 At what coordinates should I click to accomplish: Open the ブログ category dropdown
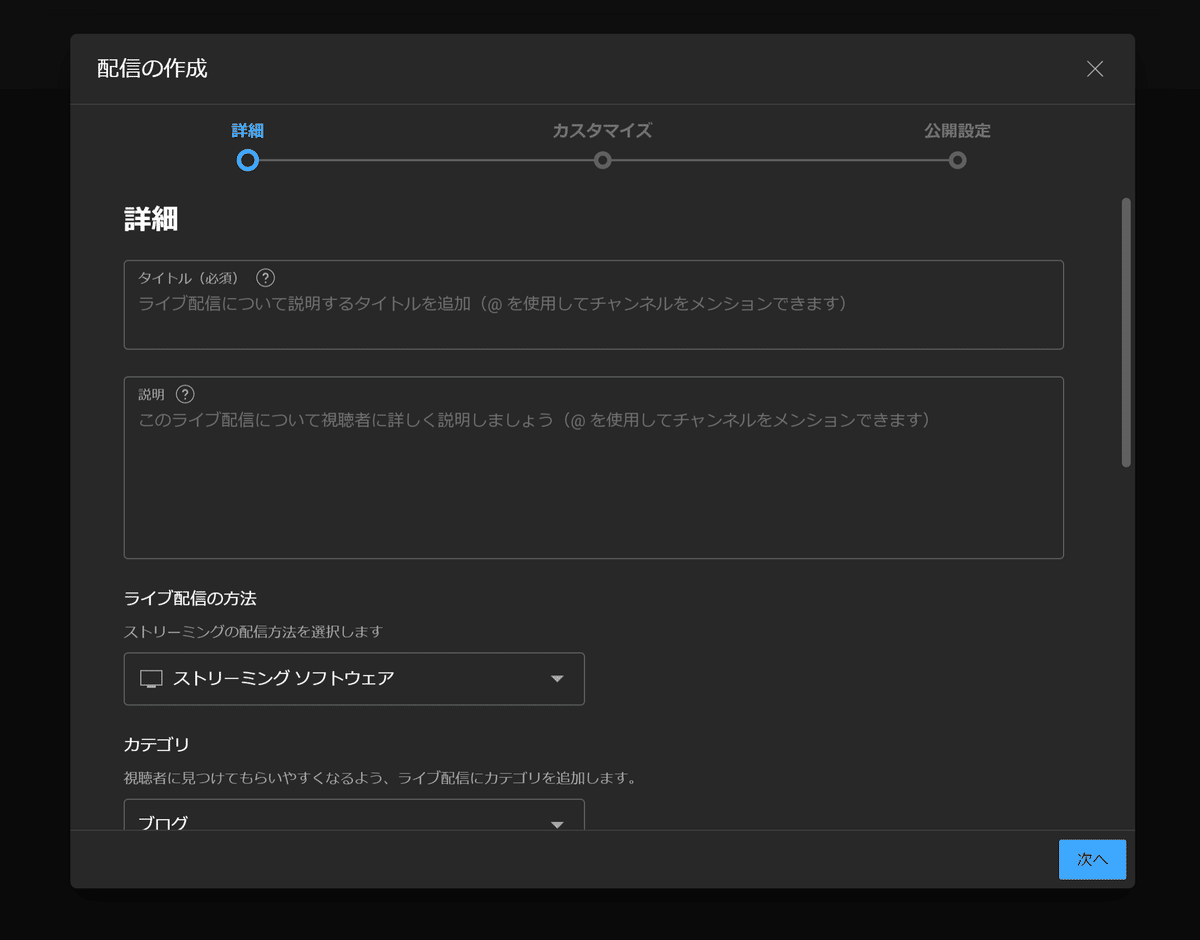click(354, 815)
